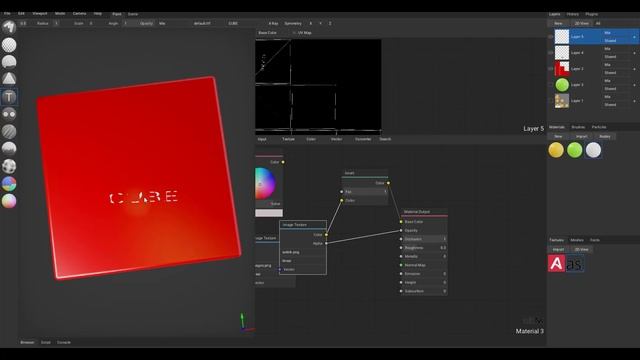Toggle visibility of Layer 2

(x=551, y=69)
